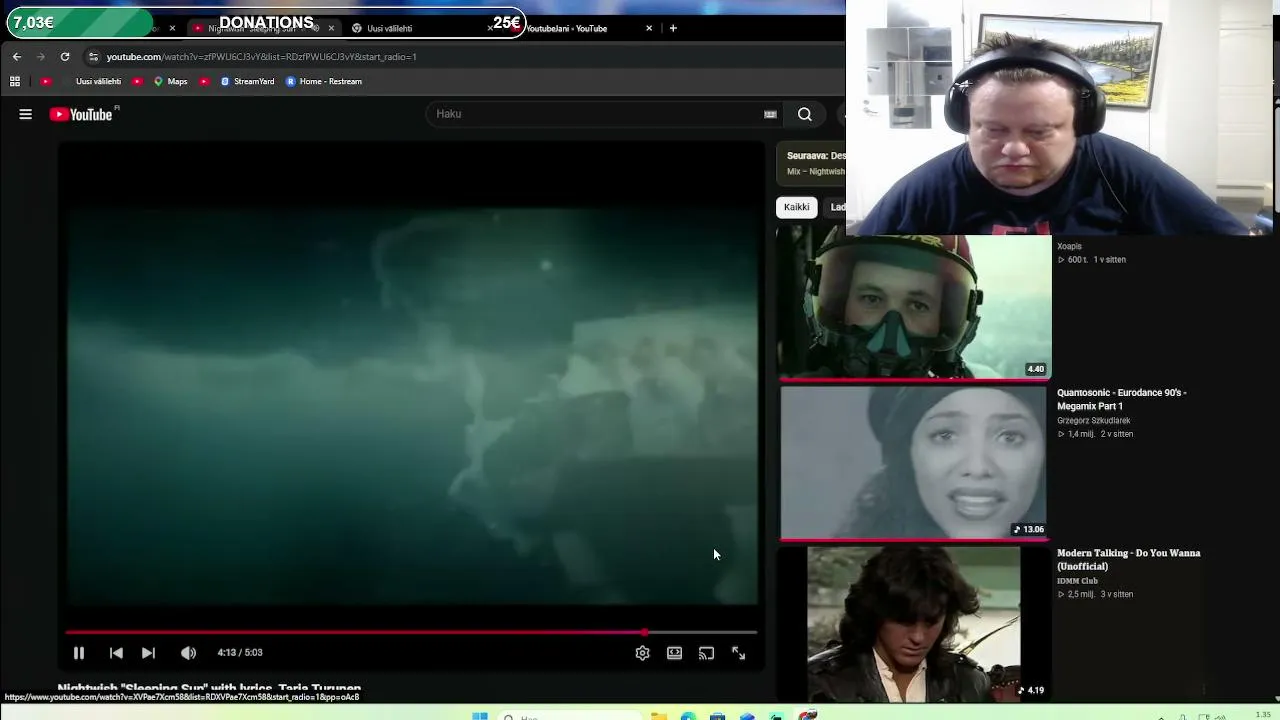Go to YouTube home via logo

83,114
